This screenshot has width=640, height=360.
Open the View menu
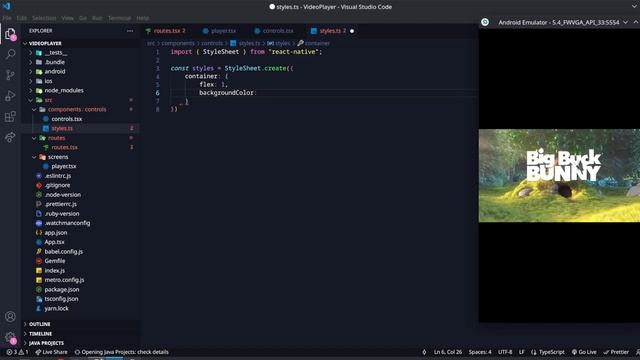click(67, 18)
